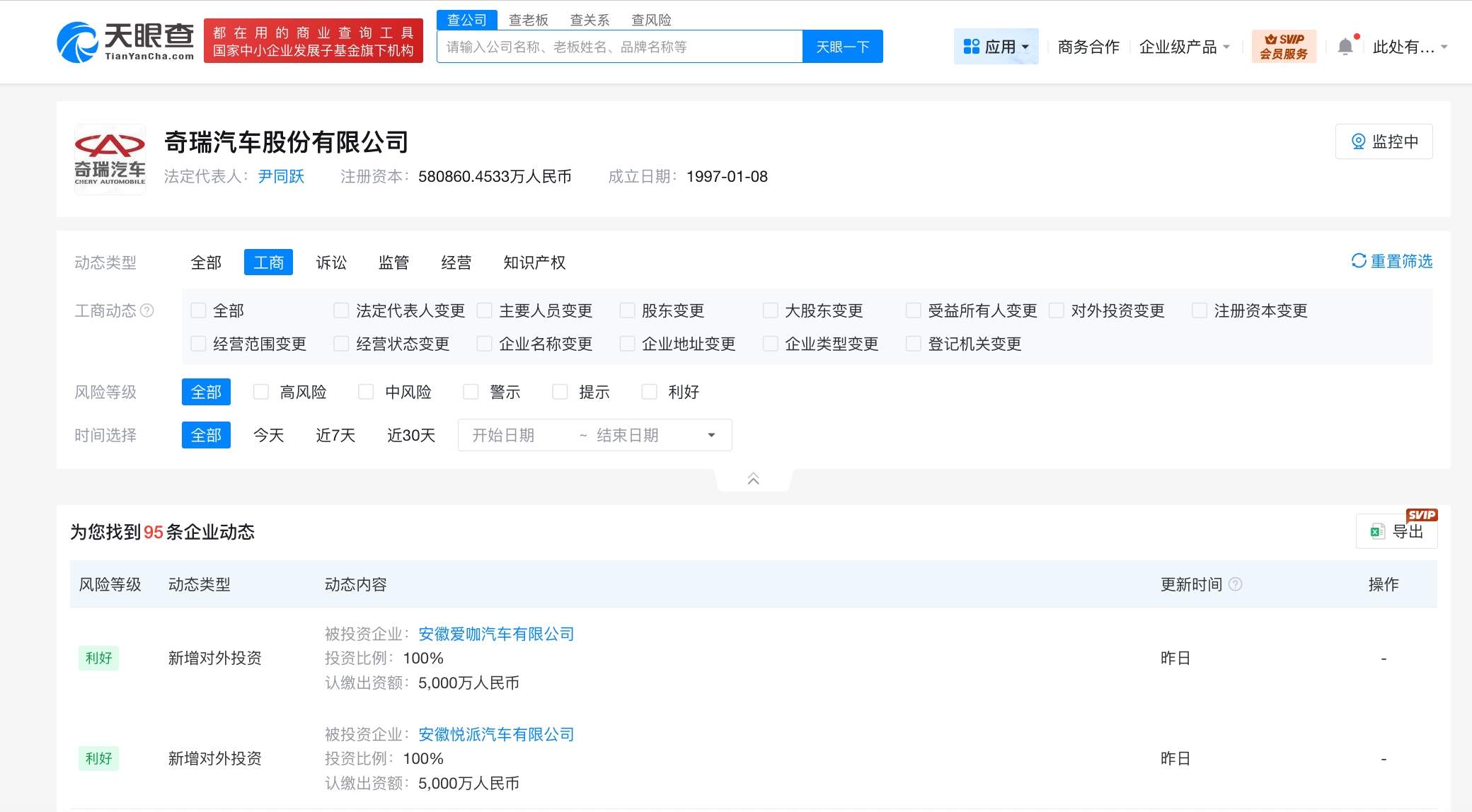
Task: Click help icon next to 更新时间
Action: click(1236, 584)
